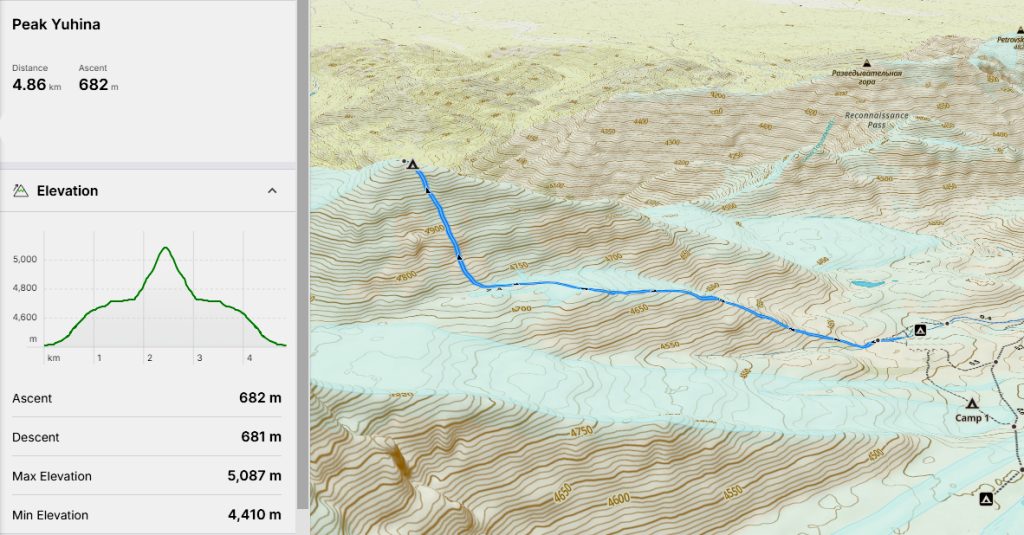Click the sidebar vertical scrollbar
Image resolution: width=1024 pixels, height=535 pixels.
pos(302,255)
